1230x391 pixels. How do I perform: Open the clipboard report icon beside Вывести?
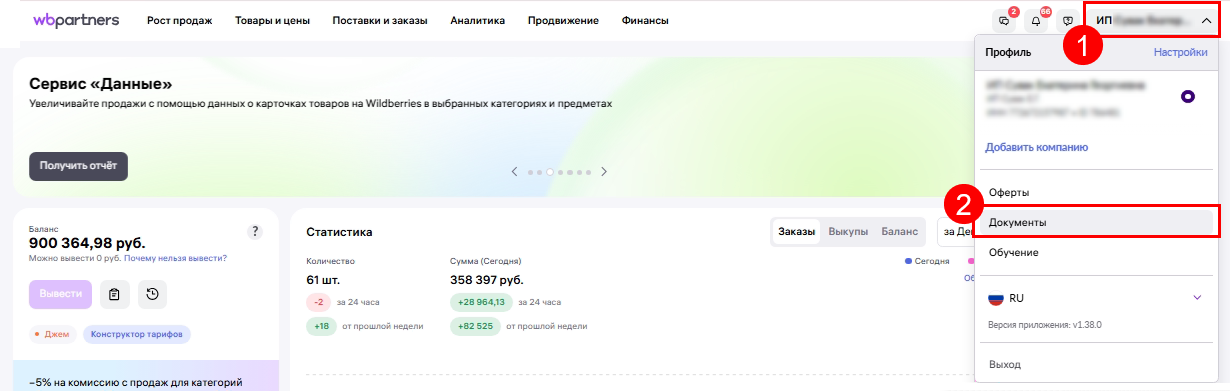point(115,294)
